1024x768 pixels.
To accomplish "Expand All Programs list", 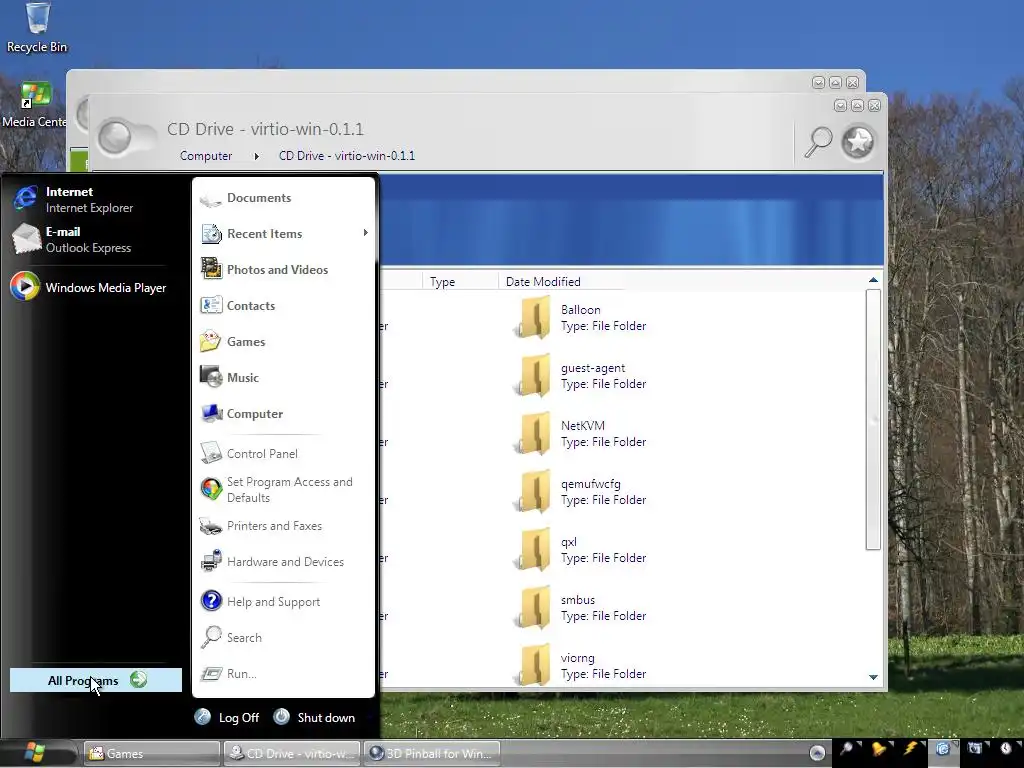I will tap(95, 680).
